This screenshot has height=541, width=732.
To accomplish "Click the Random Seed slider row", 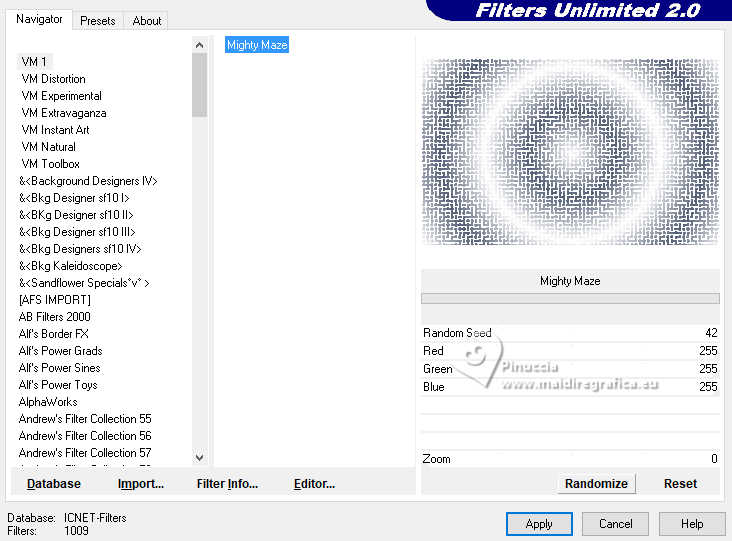I will point(570,333).
